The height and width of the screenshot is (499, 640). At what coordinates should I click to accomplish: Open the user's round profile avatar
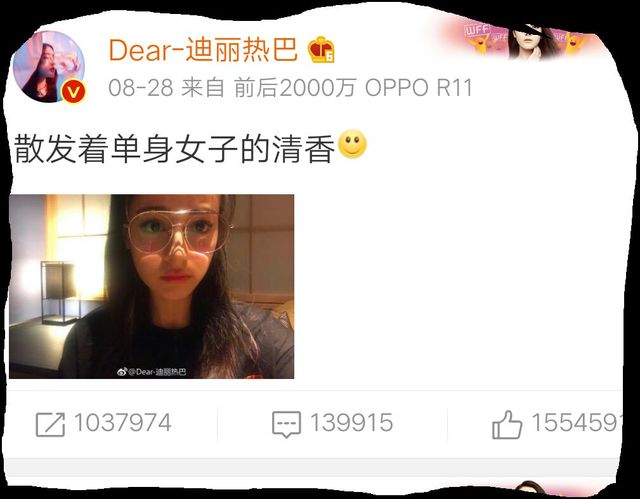[x=49, y=66]
